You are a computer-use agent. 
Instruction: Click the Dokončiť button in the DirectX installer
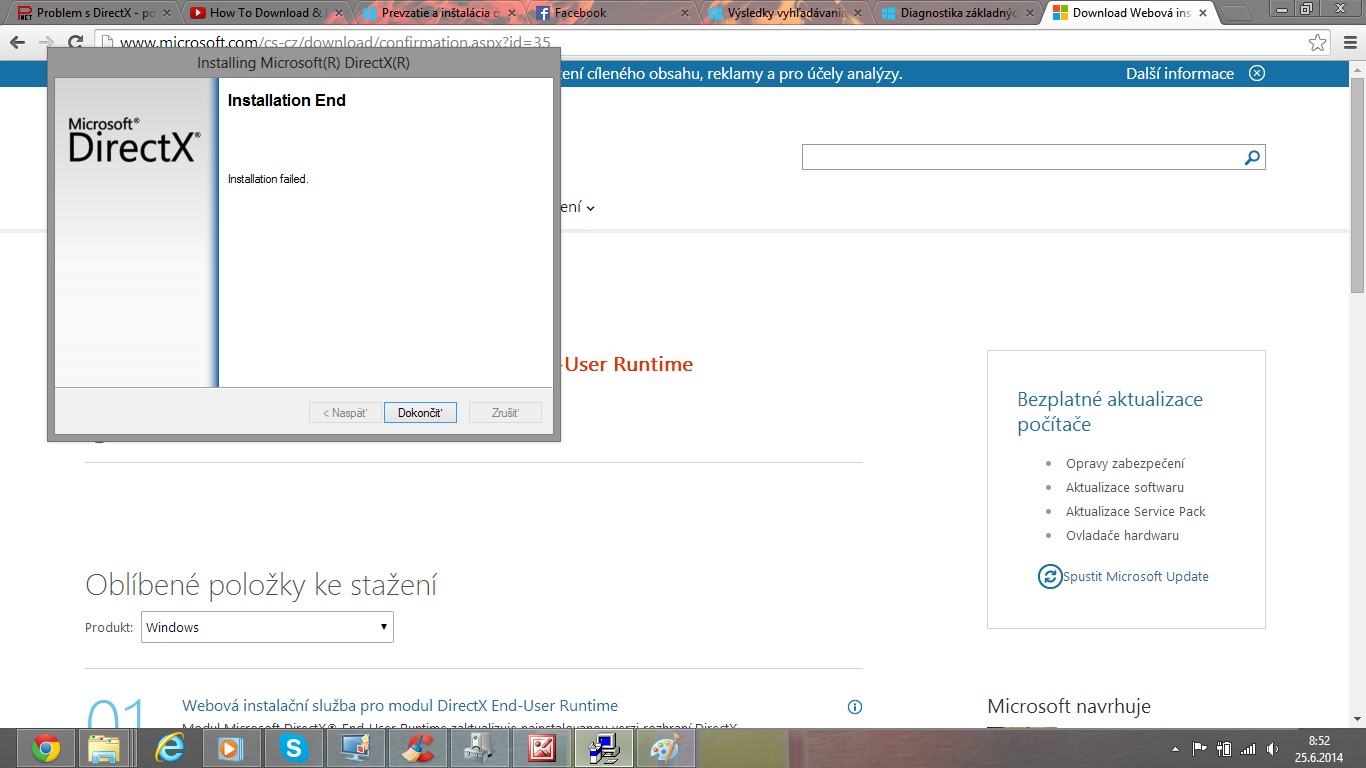[420, 413]
